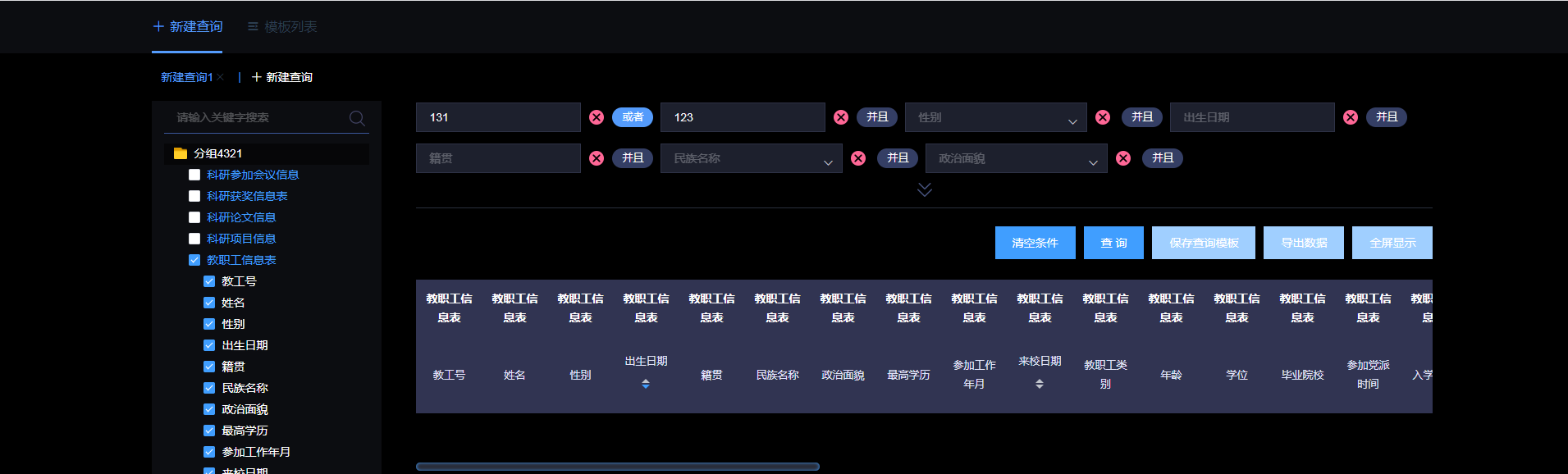
Task: Click the 查询 button
Action: pos(1113,243)
